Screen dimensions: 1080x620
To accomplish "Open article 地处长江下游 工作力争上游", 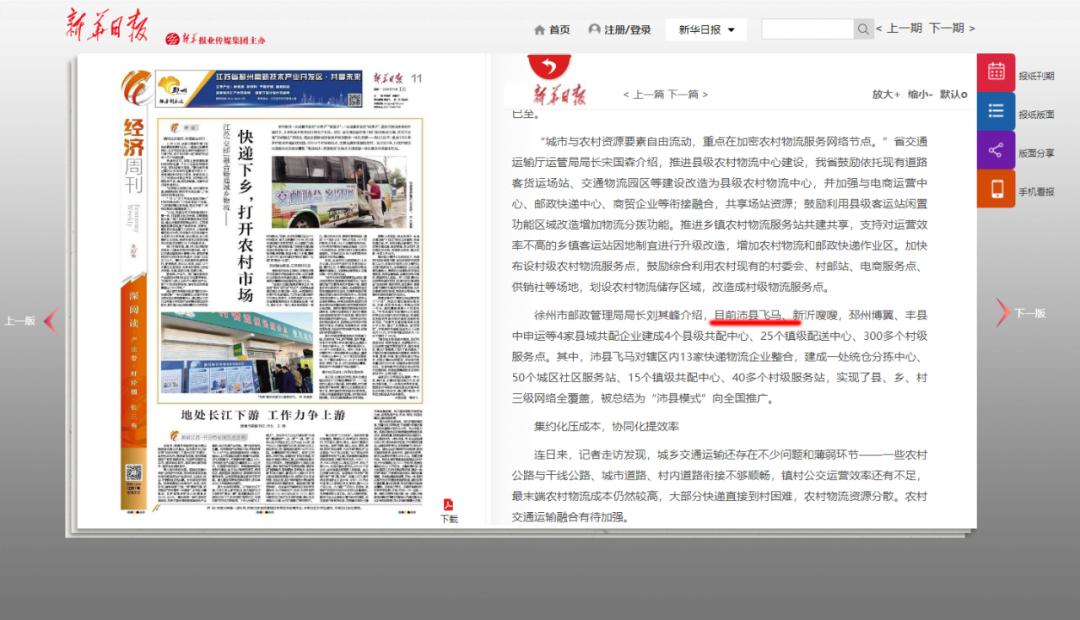I will (x=263, y=415).
